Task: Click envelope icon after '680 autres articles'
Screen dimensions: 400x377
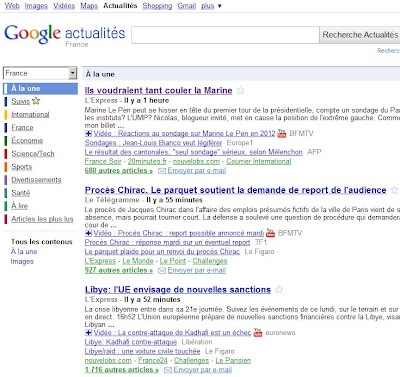Action: click(162, 171)
